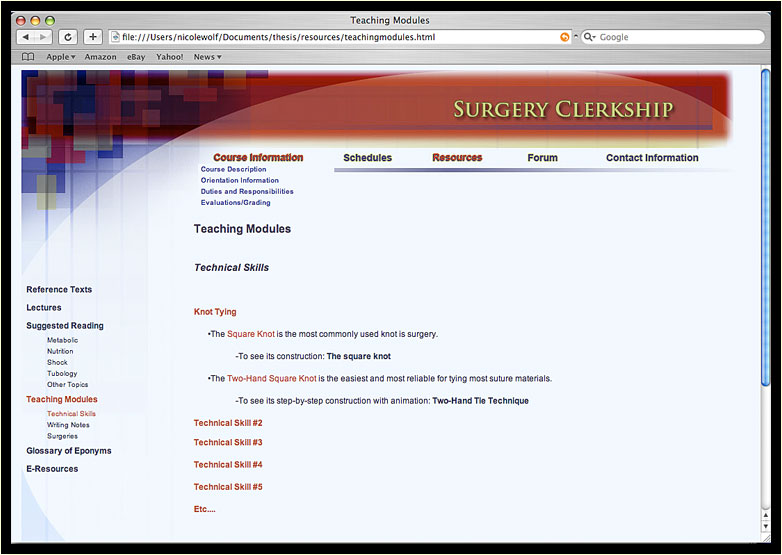Open E-Resources in the sidebar
This screenshot has width=782, height=555.
click(52, 469)
